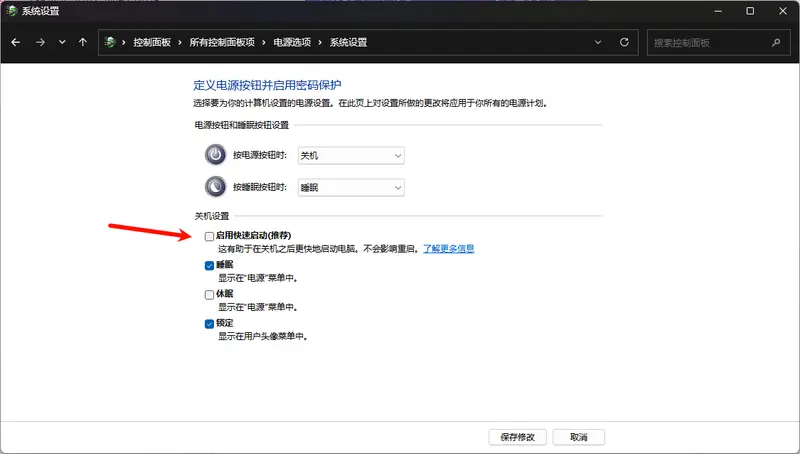Viewport: 800px width, 454px height.
Task: Check the 休眠 checkbox
Action: coord(209,294)
